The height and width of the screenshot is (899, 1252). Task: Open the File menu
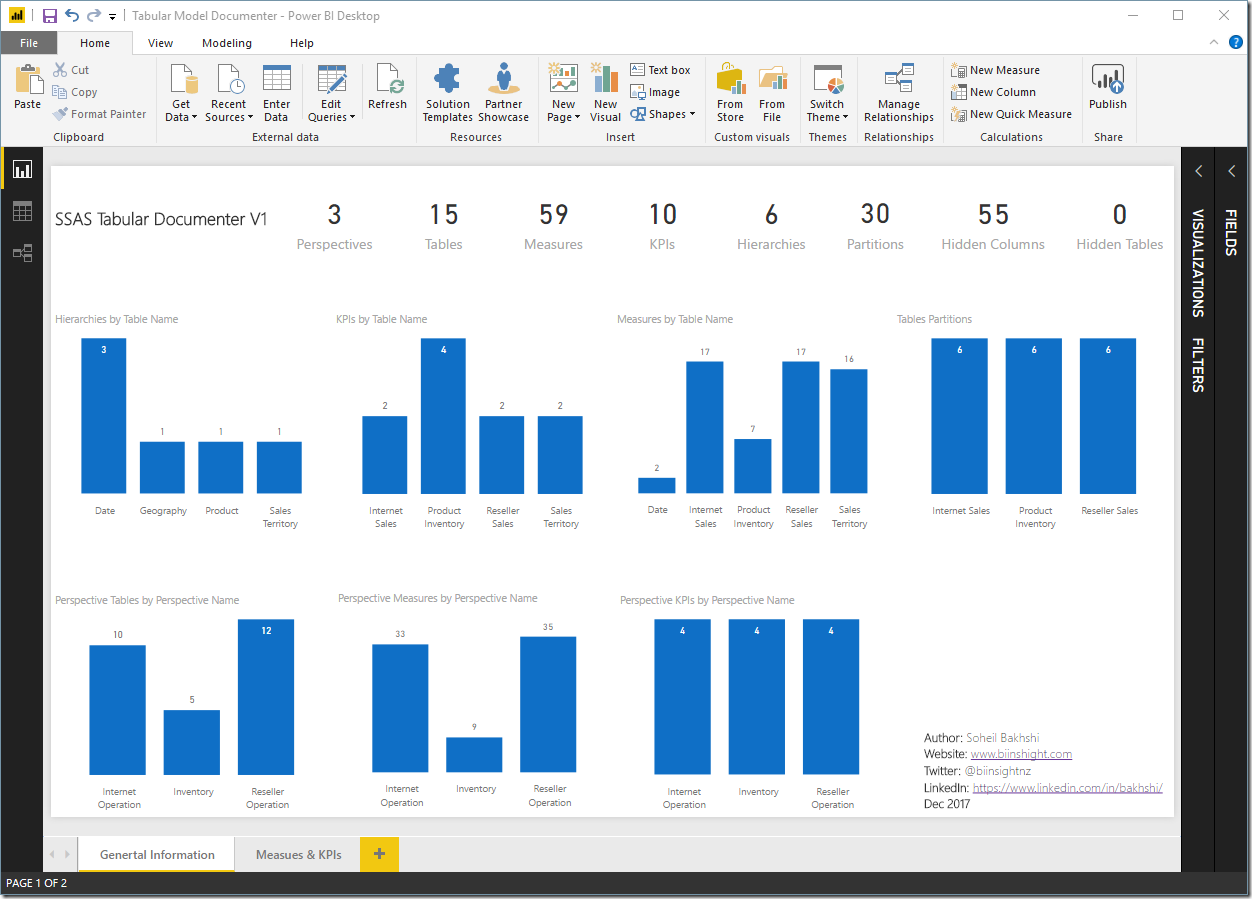[x=28, y=43]
